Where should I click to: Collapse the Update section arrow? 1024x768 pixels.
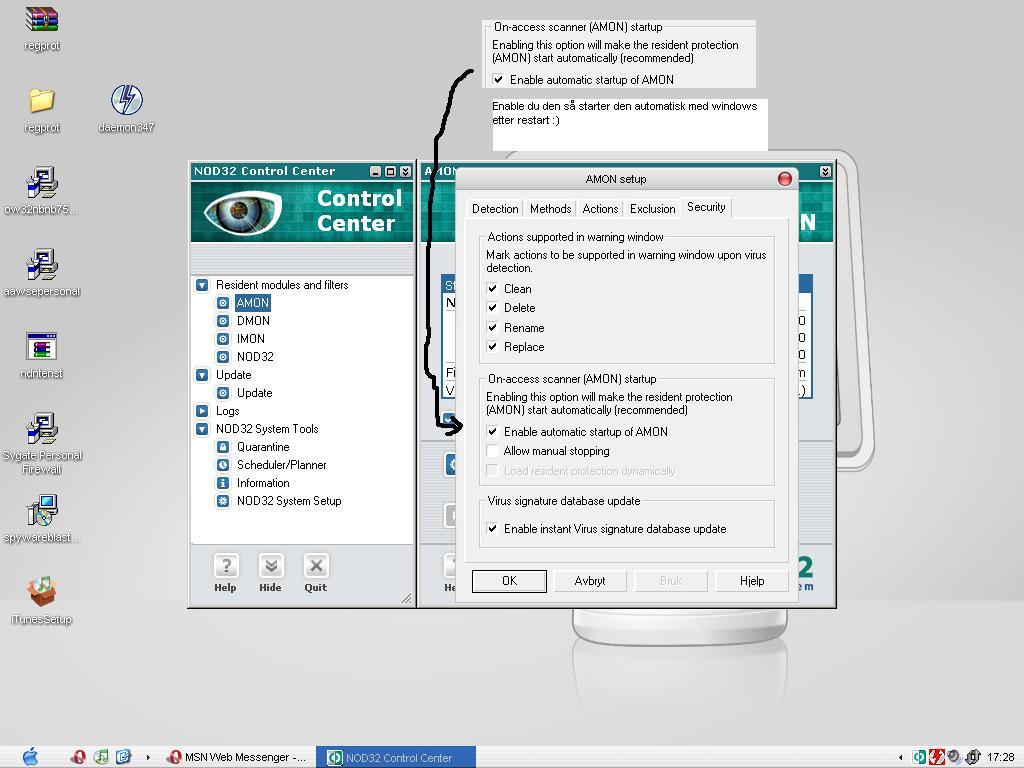click(202, 375)
